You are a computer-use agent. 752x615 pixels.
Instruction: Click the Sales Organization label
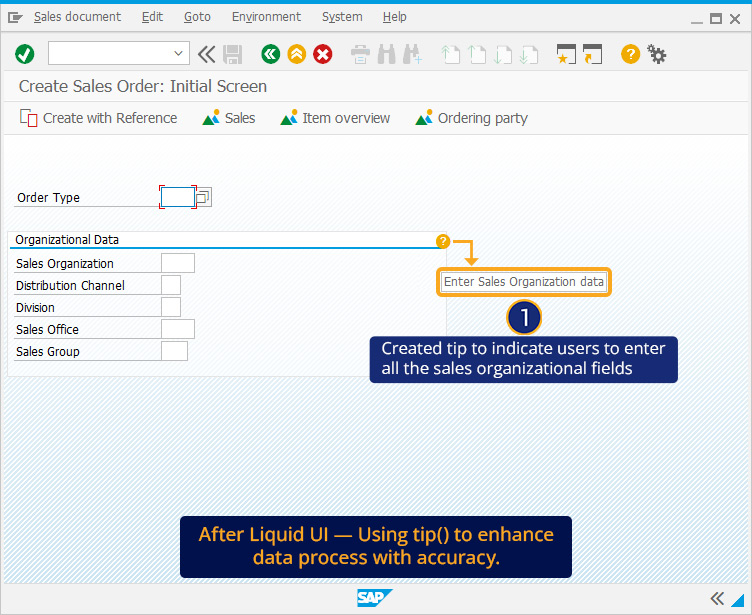point(65,263)
